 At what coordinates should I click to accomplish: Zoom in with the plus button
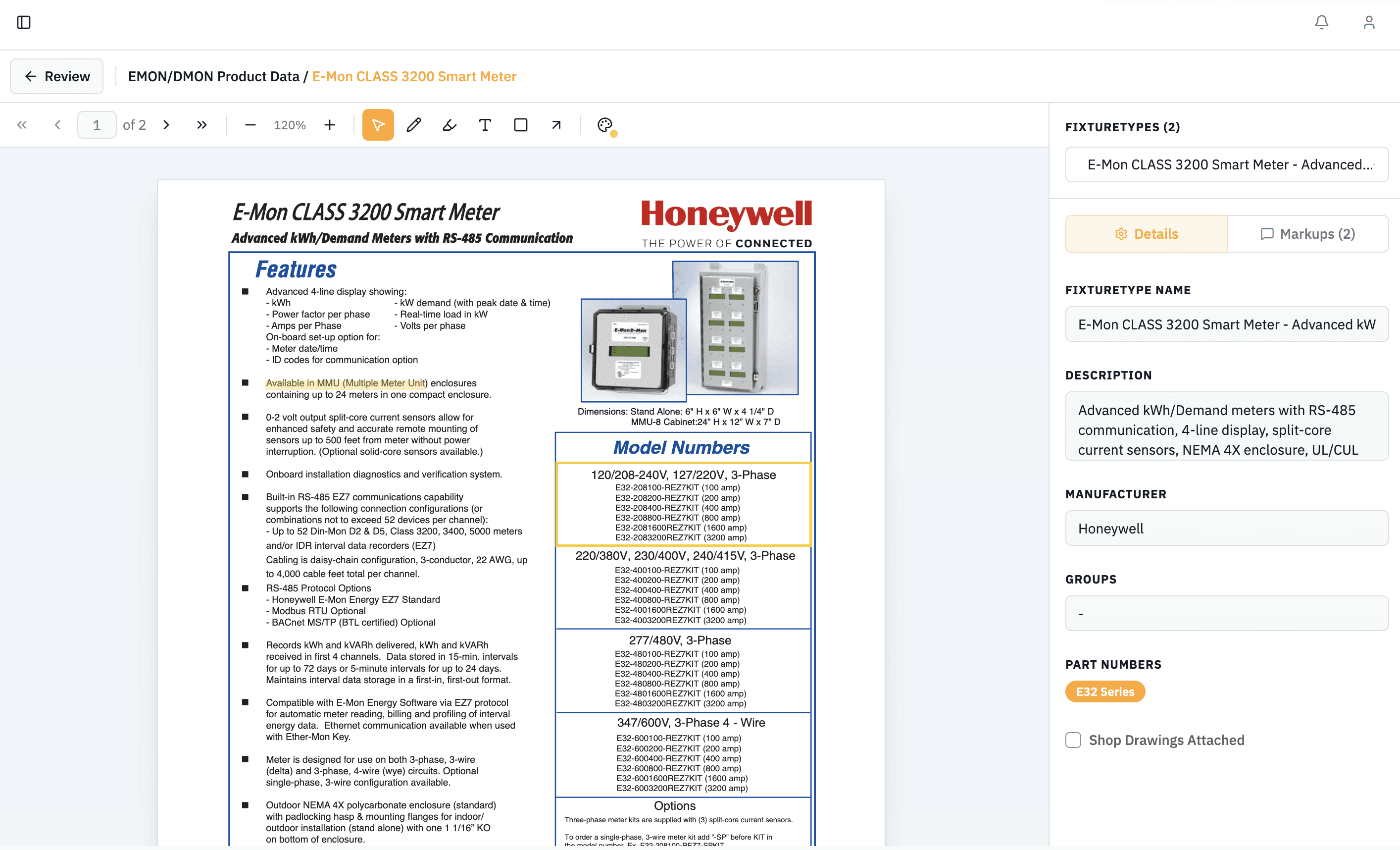330,124
